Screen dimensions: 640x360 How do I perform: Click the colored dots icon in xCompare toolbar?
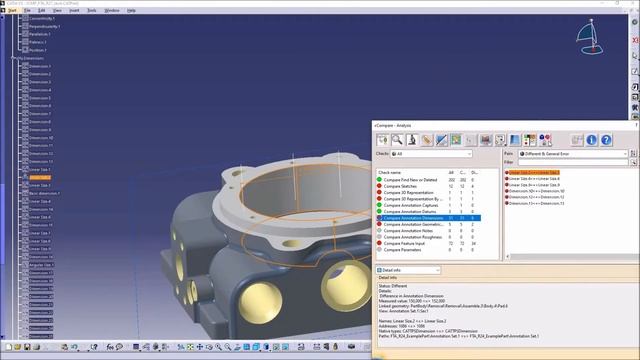(545, 140)
